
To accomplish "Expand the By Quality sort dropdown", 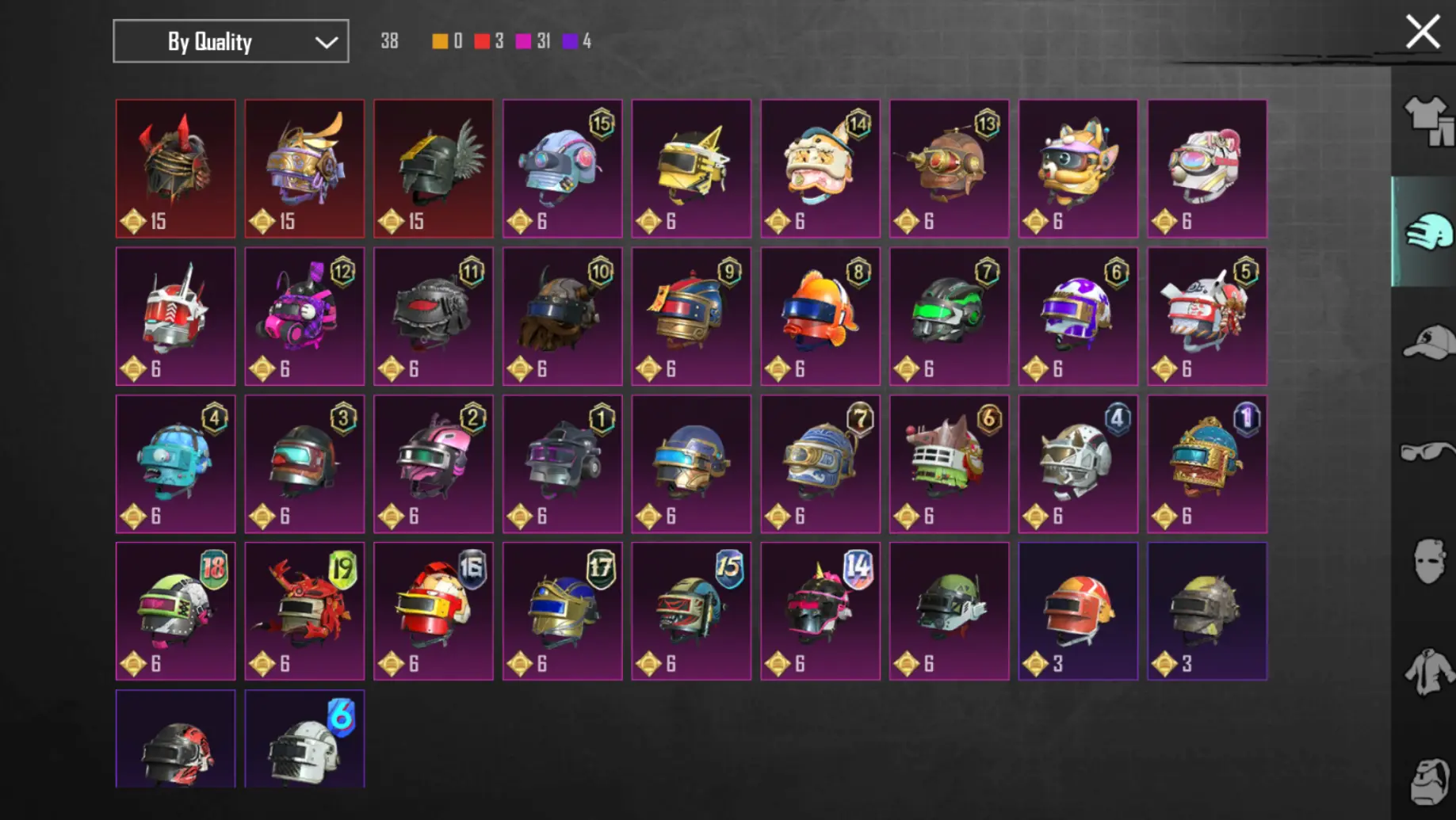I will point(231,41).
